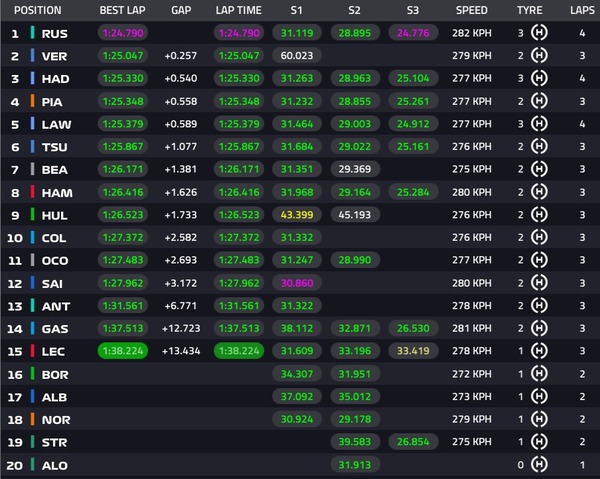Click the POSITION column header

pyautogui.click(x=38, y=10)
